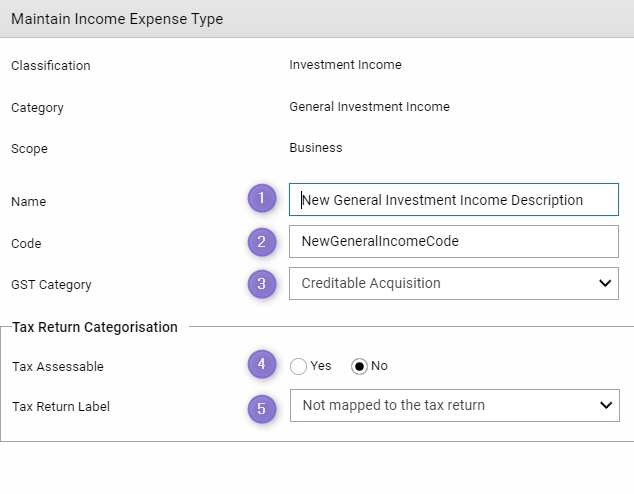
Task: Click the 'Tax Return Label' label text
Action: [x=61, y=406]
